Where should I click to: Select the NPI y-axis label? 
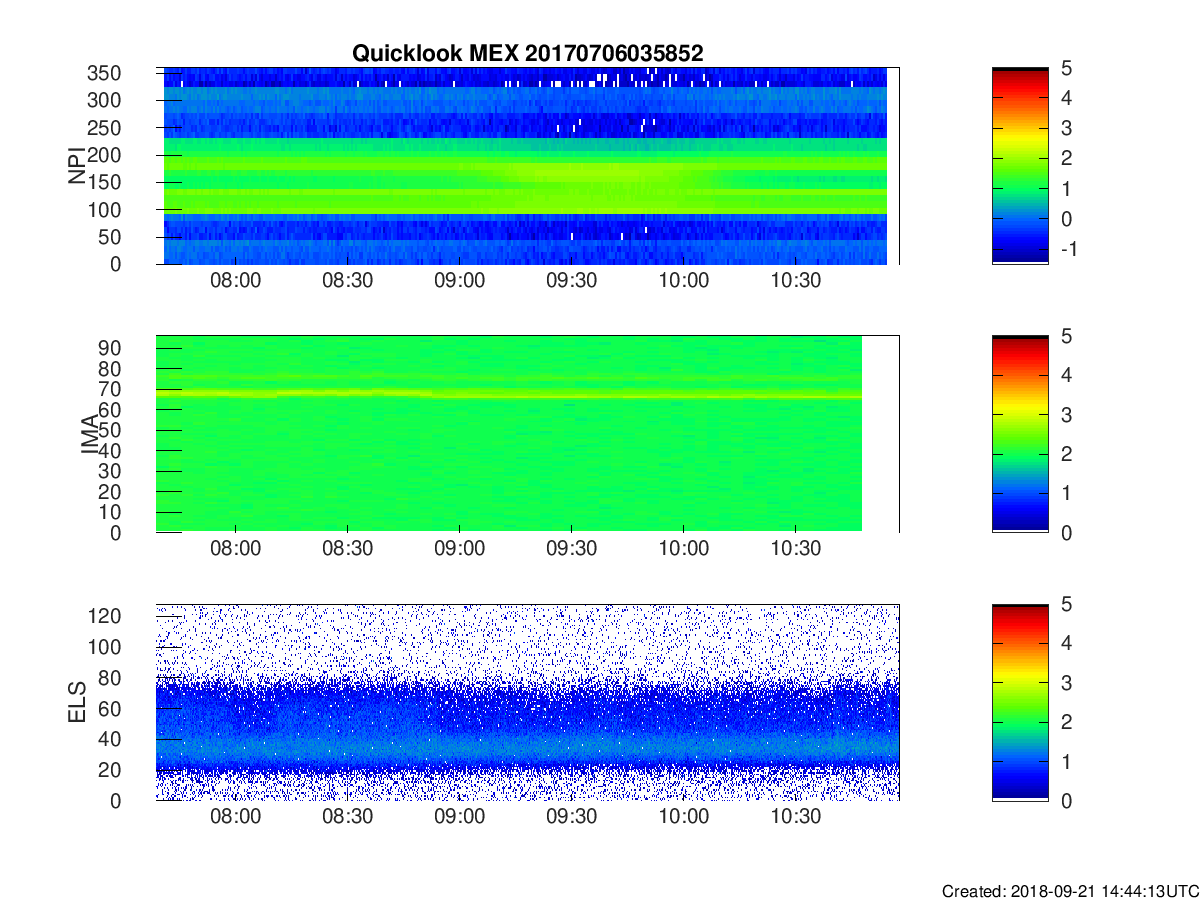pyautogui.click(x=77, y=166)
